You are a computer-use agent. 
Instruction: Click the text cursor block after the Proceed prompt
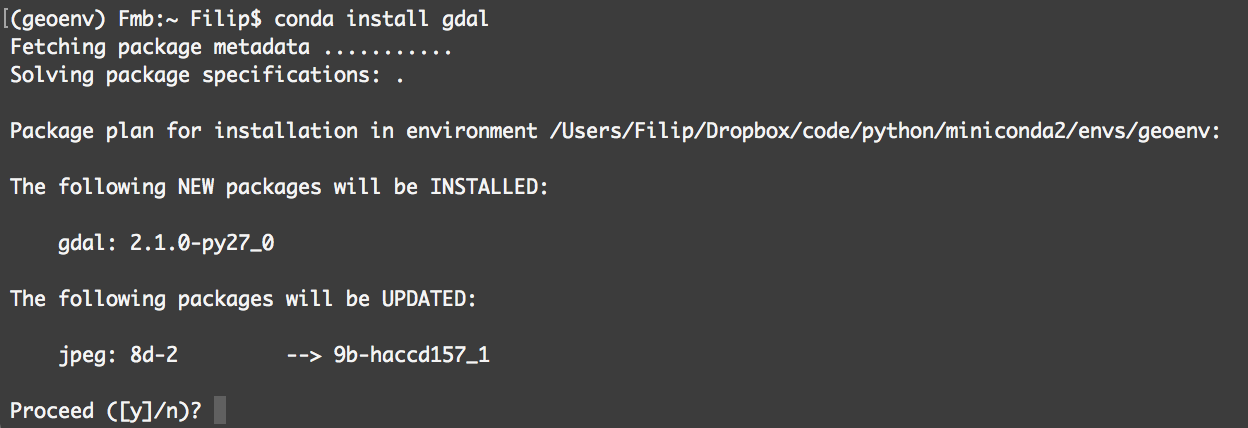tap(220, 411)
